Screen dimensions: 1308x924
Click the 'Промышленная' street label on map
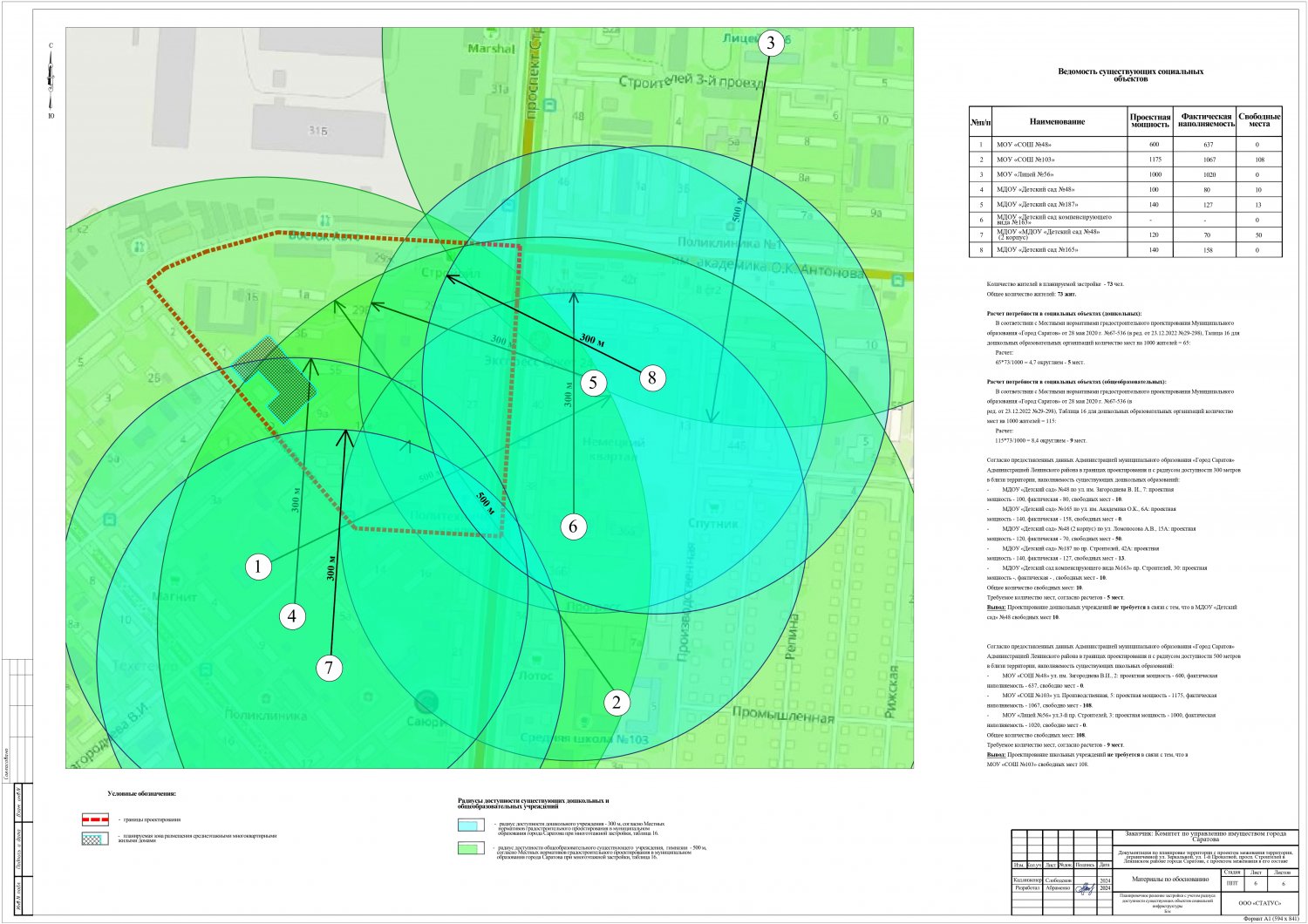tap(783, 717)
